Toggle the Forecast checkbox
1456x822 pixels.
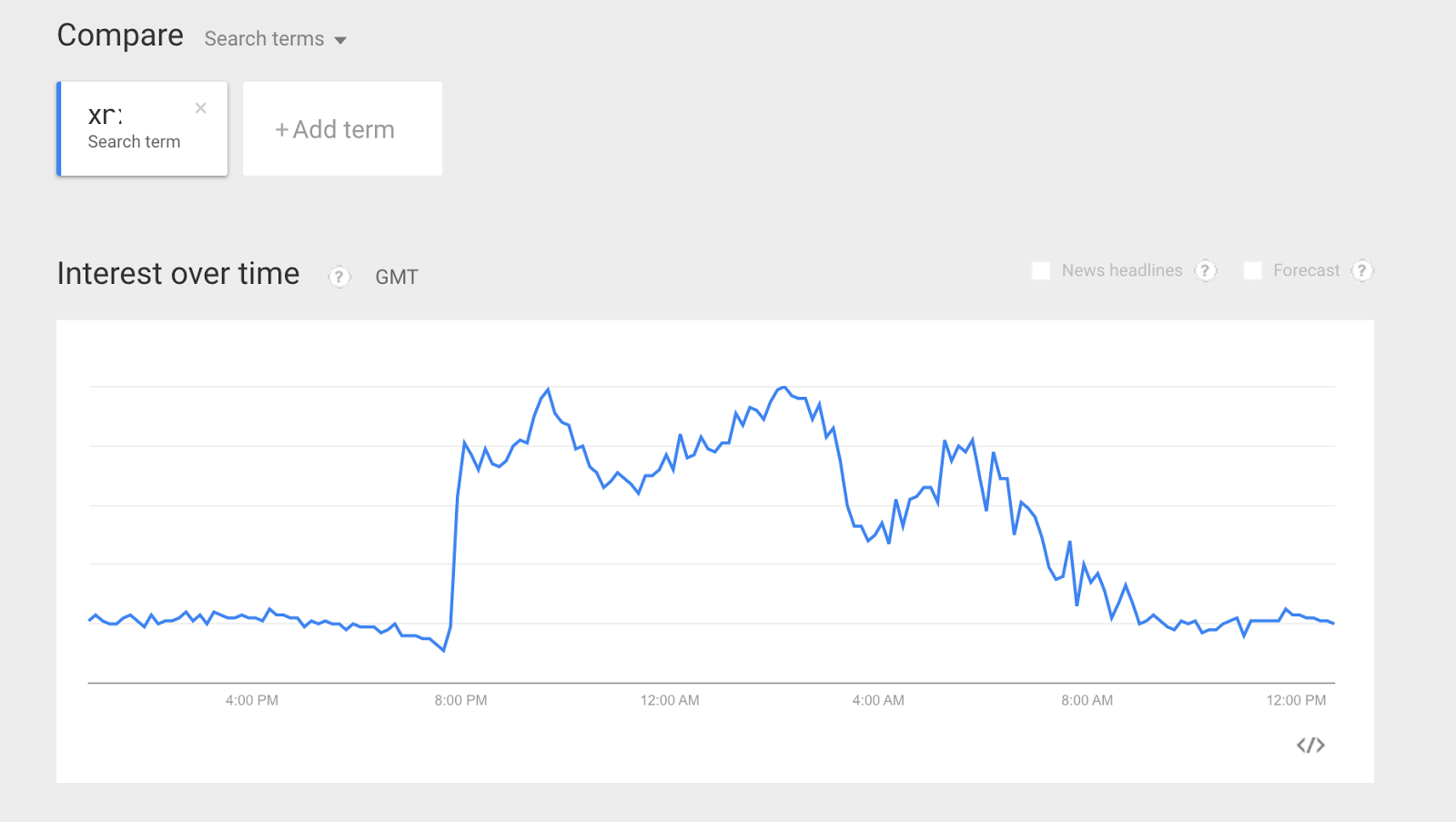click(x=1253, y=270)
